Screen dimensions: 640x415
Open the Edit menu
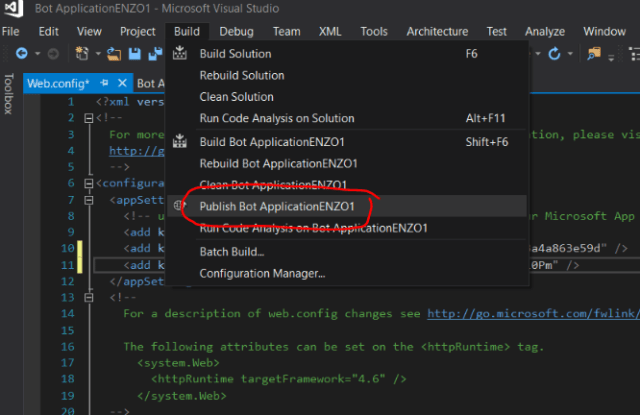(49, 31)
